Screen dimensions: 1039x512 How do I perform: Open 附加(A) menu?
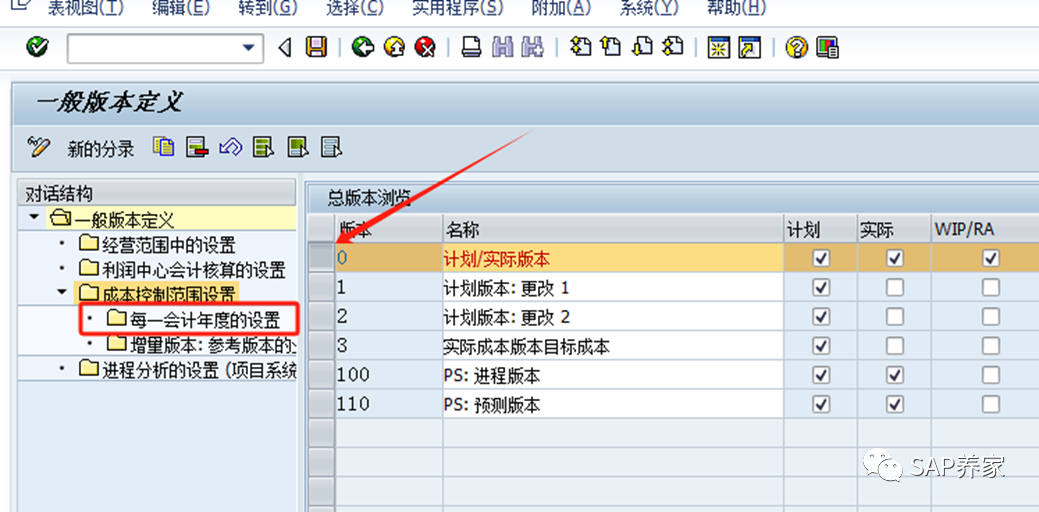tap(561, 8)
